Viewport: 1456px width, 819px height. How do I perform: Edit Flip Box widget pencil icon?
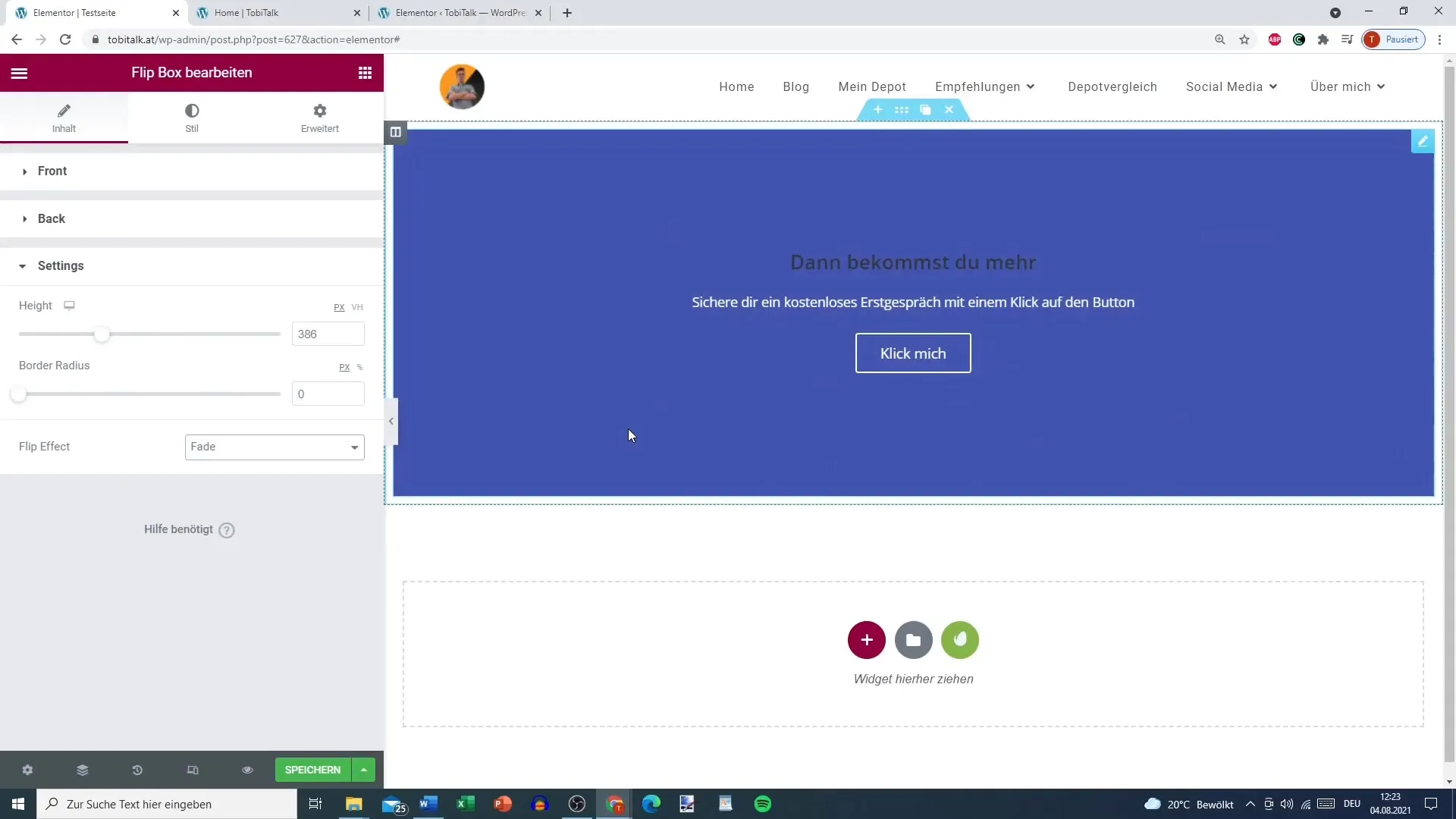(1423, 142)
